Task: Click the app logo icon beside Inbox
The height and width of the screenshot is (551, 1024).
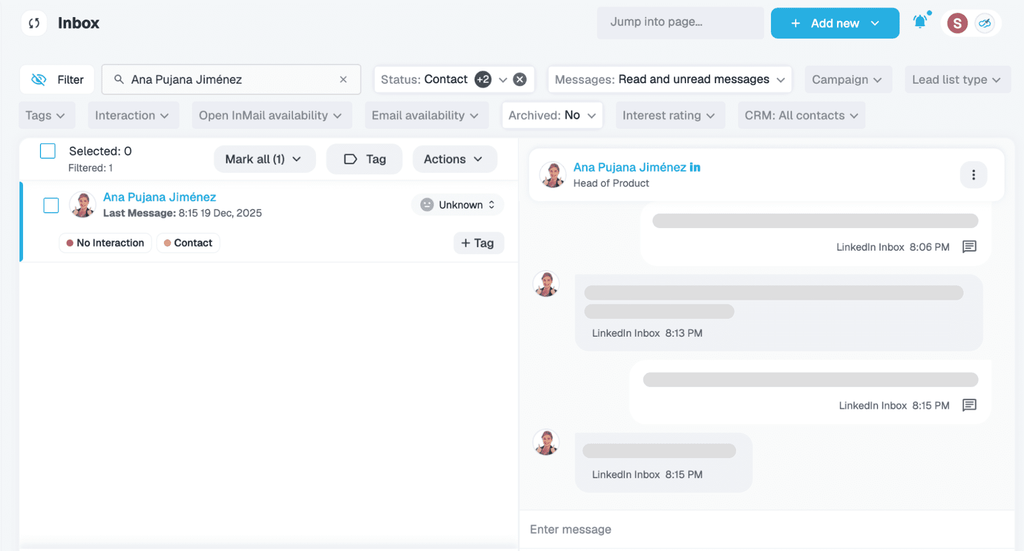Action: click(x=34, y=24)
